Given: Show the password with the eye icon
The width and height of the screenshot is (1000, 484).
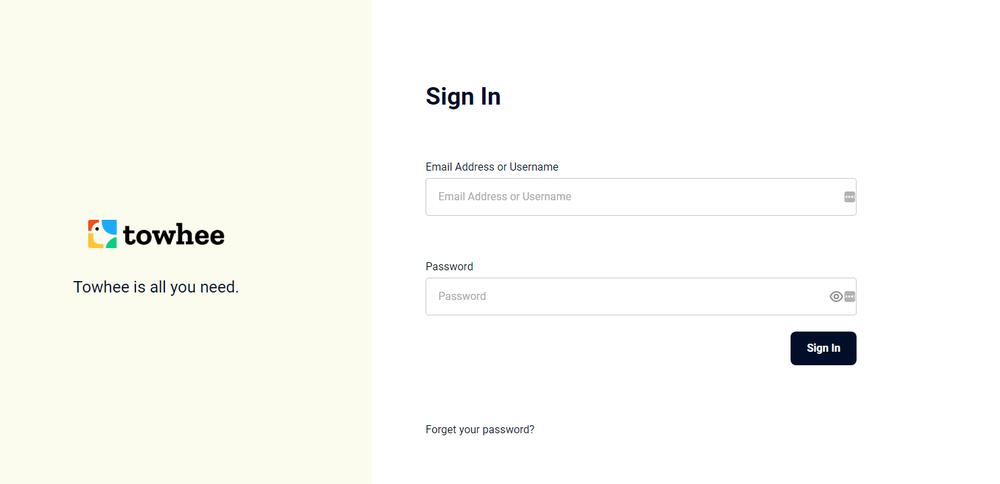Looking at the screenshot, I should tap(836, 296).
